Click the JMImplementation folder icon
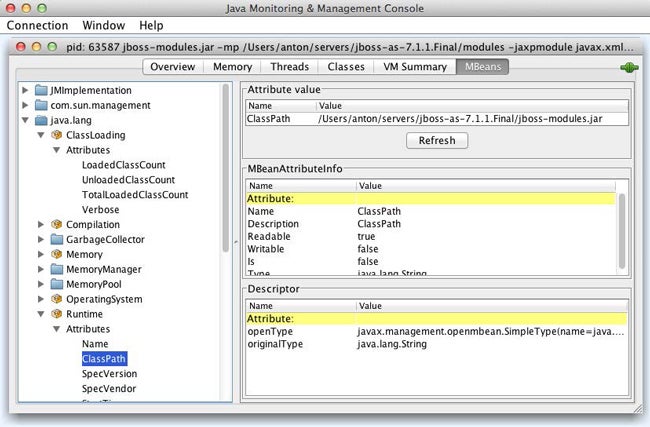This screenshot has height=427, width=650. coord(41,90)
